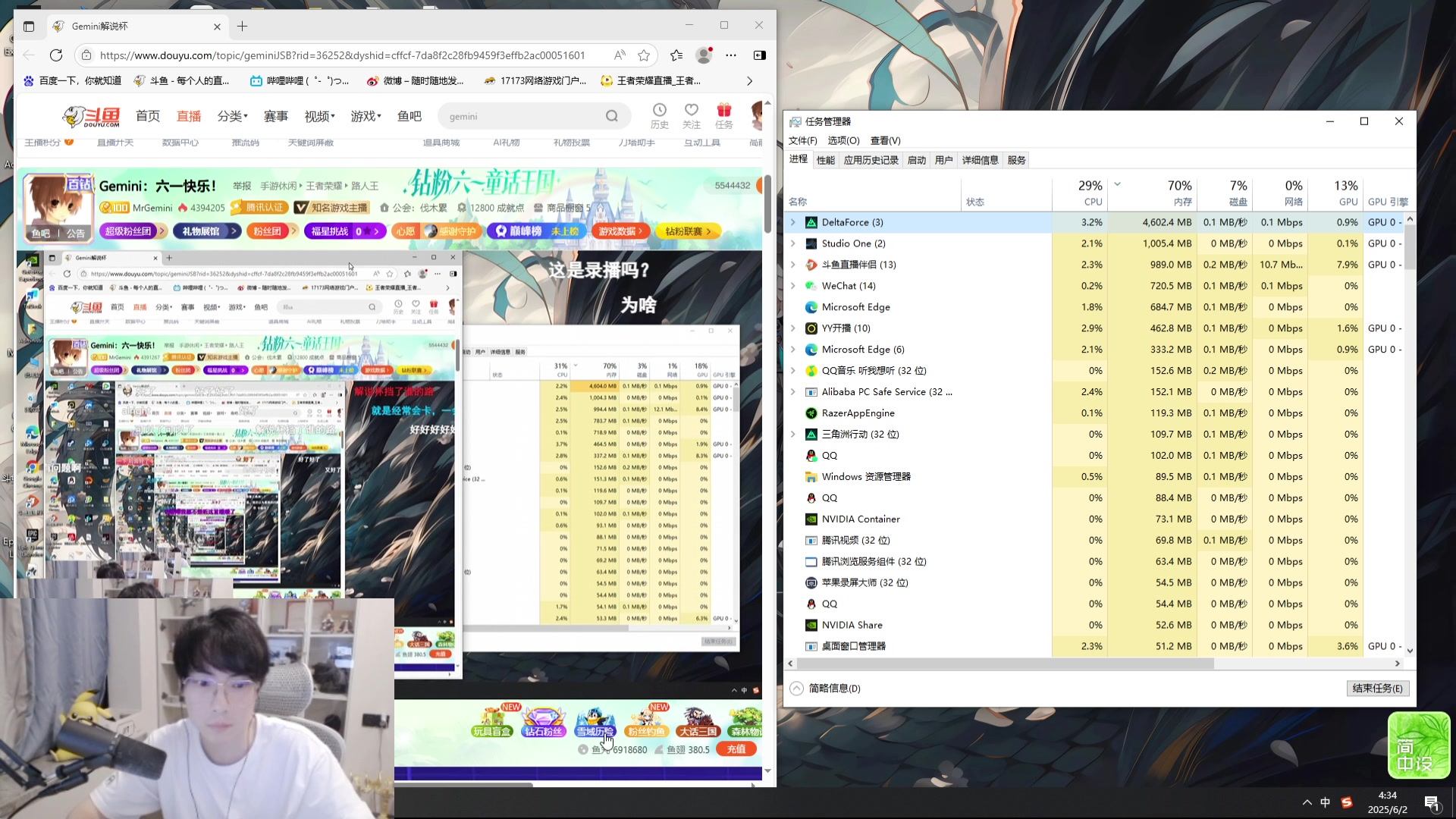Open Edge settings and more menu

[x=731, y=55]
